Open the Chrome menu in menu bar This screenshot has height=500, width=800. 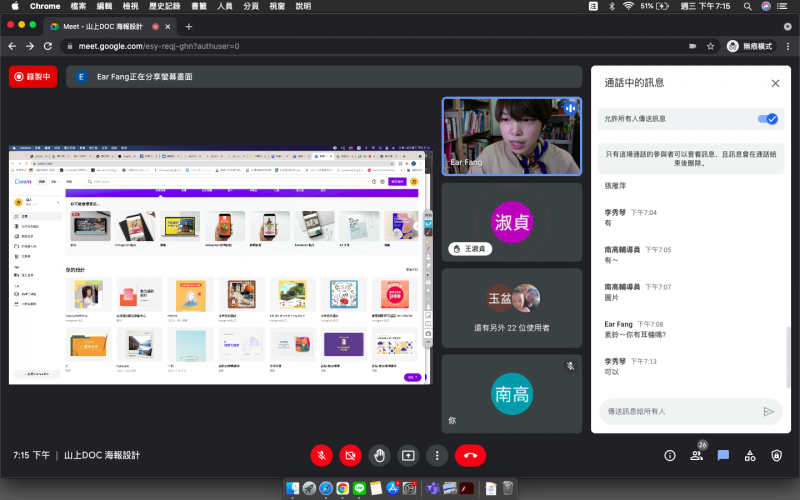pyautogui.click(x=45, y=6)
